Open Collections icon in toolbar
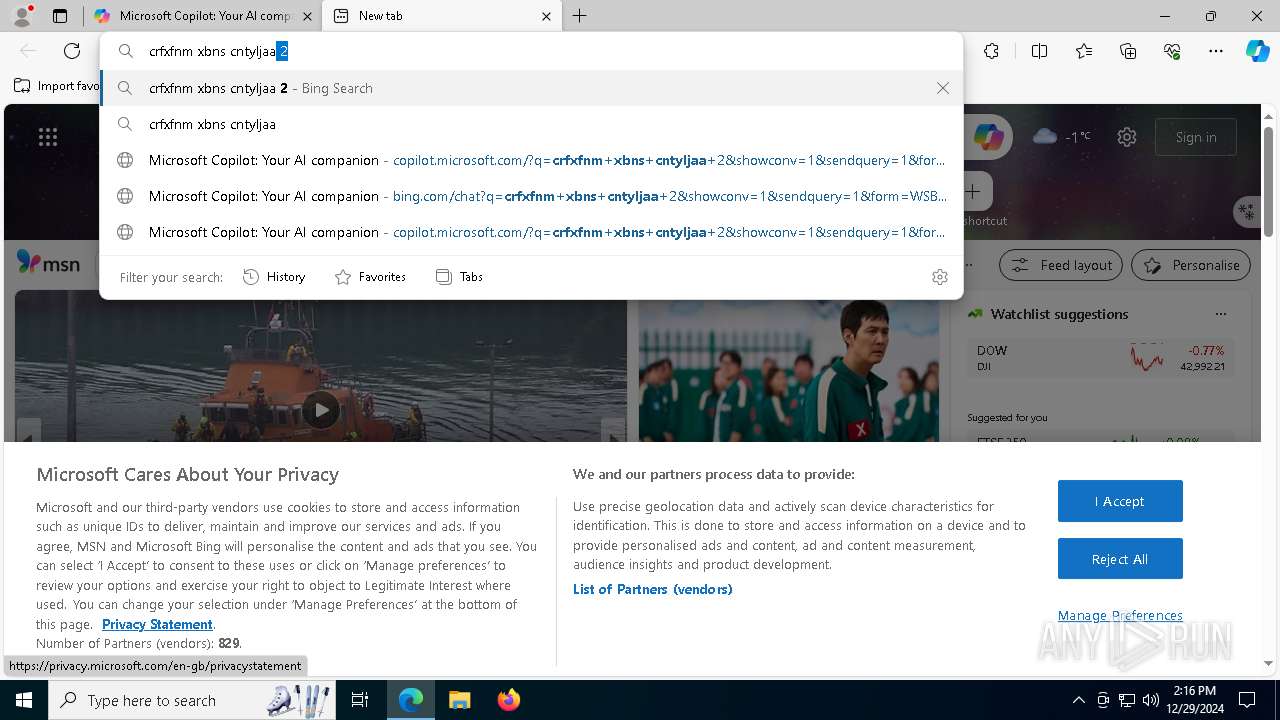The width and height of the screenshot is (1280, 720). coord(1128,51)
